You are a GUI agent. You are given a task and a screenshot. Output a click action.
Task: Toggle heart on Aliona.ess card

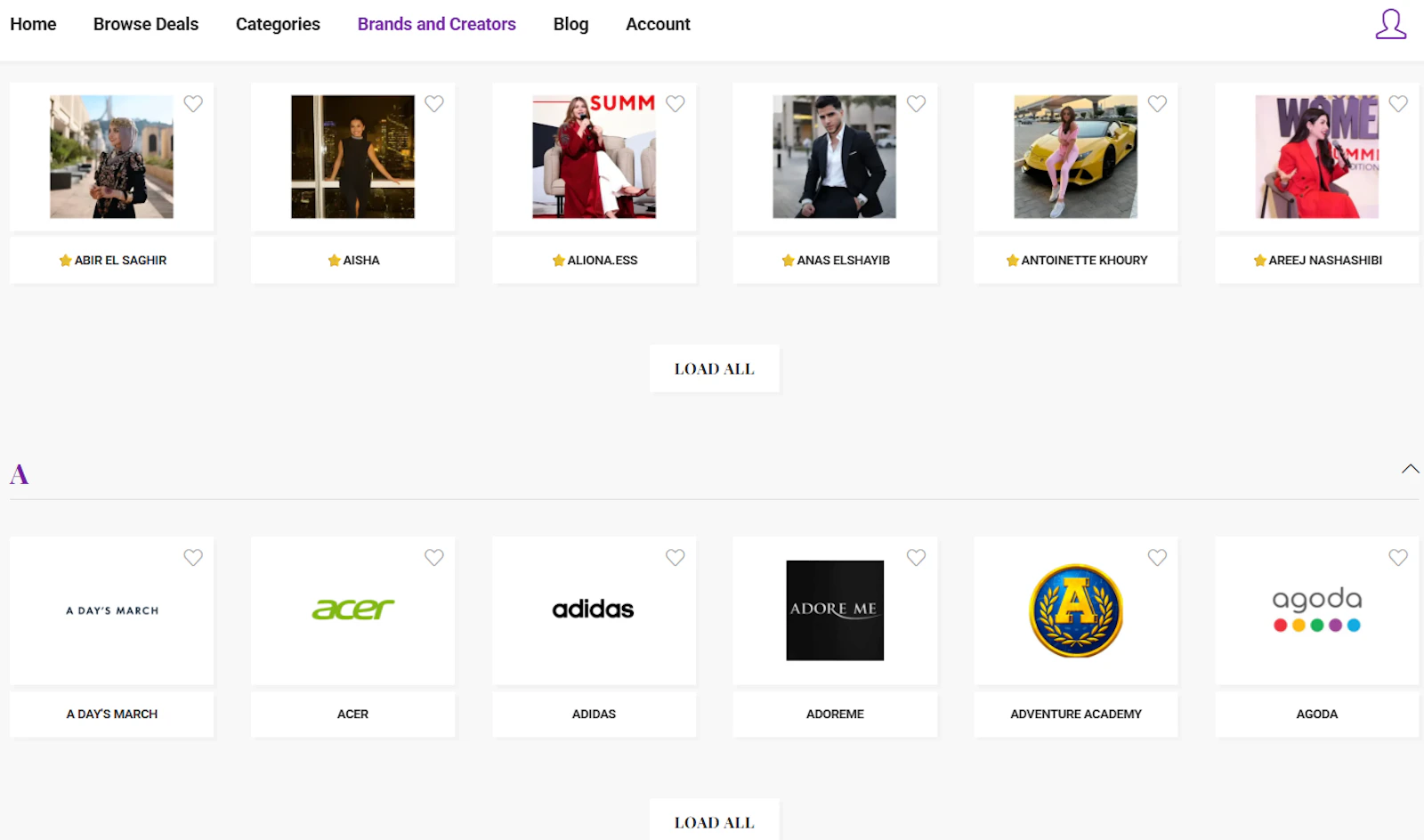pyautogui.click(x=676, y=104)
